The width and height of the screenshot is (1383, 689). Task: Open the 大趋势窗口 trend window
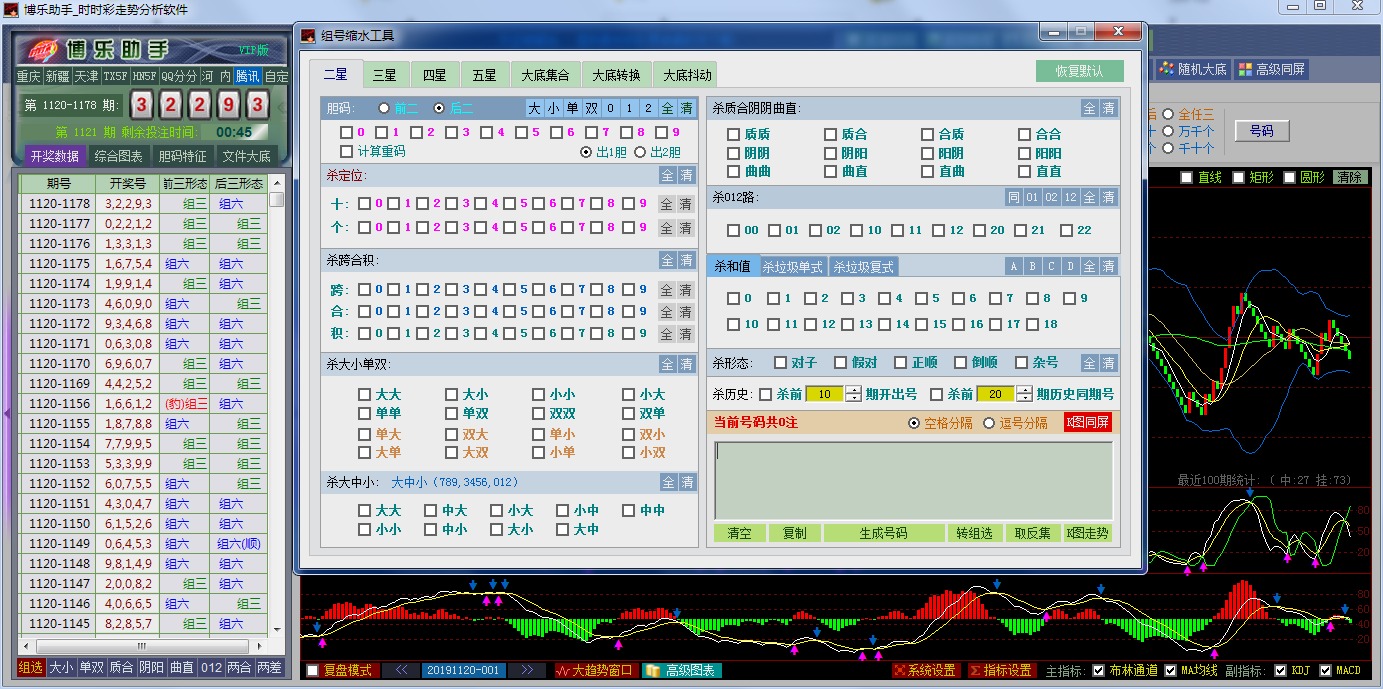(595, 670)
